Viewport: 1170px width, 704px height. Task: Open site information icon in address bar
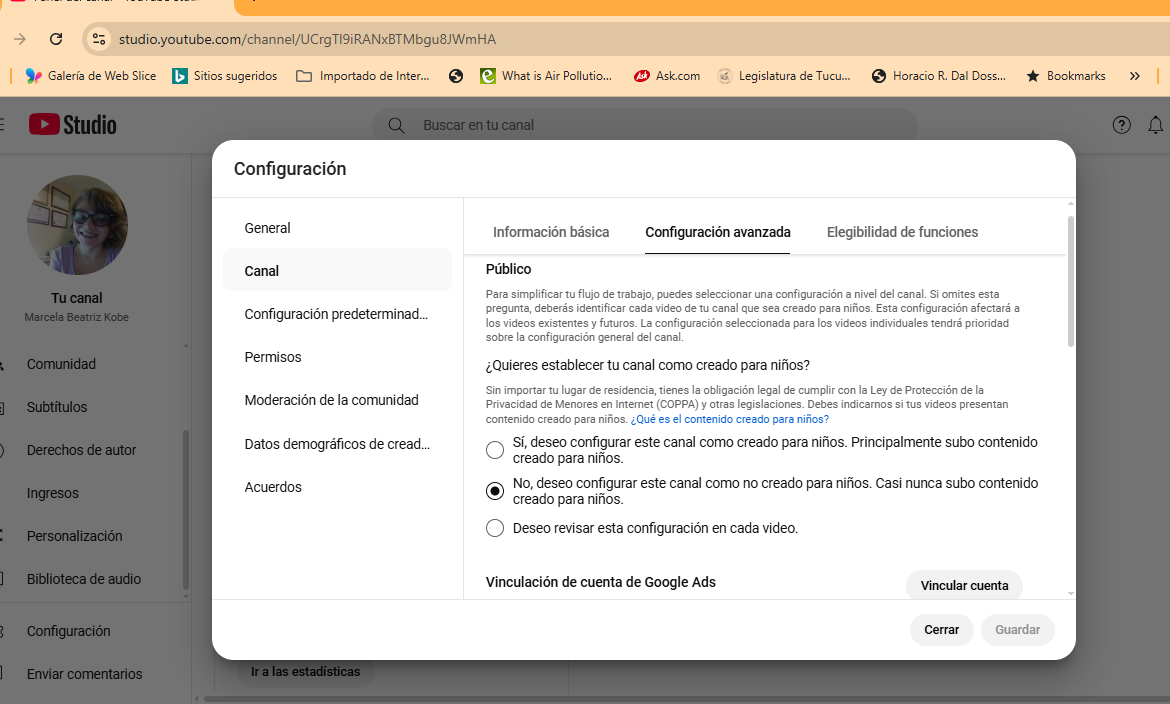(99, 39)
